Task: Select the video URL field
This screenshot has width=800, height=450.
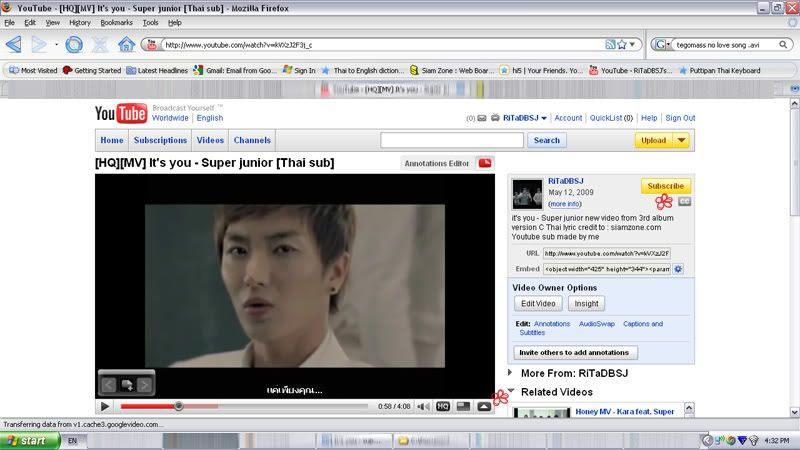Action: (x=606, y=254)
